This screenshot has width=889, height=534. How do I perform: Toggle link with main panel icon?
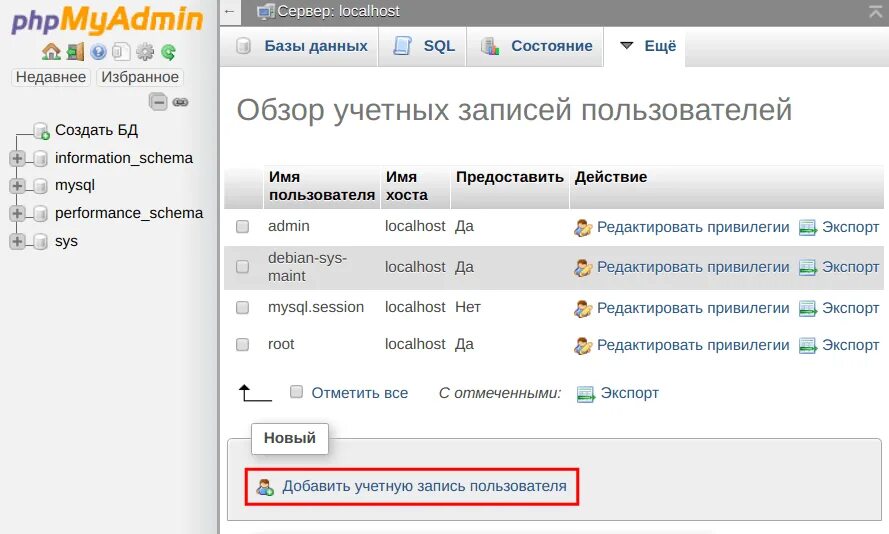tap(180, 102)
